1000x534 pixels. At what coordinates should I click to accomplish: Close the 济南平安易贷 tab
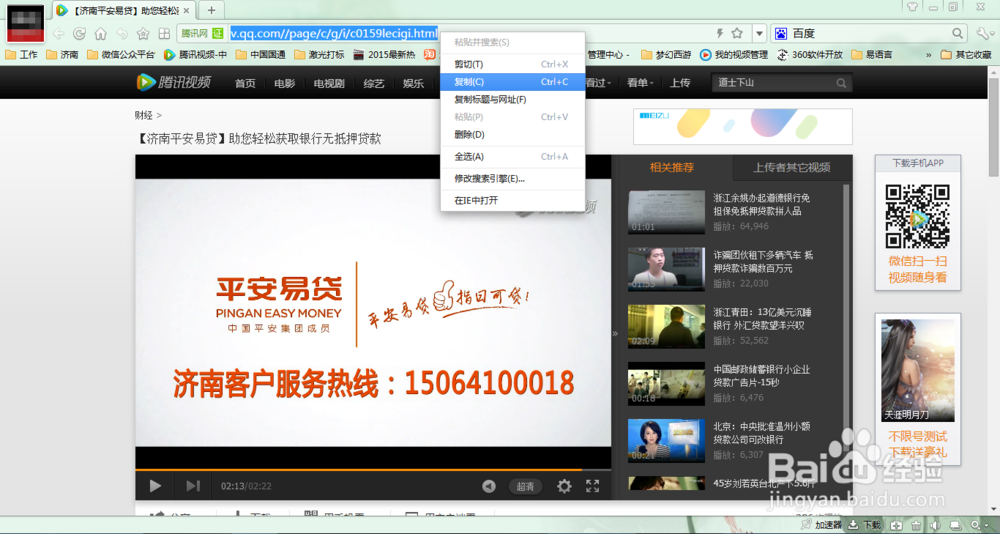click(x=186, y=10)
